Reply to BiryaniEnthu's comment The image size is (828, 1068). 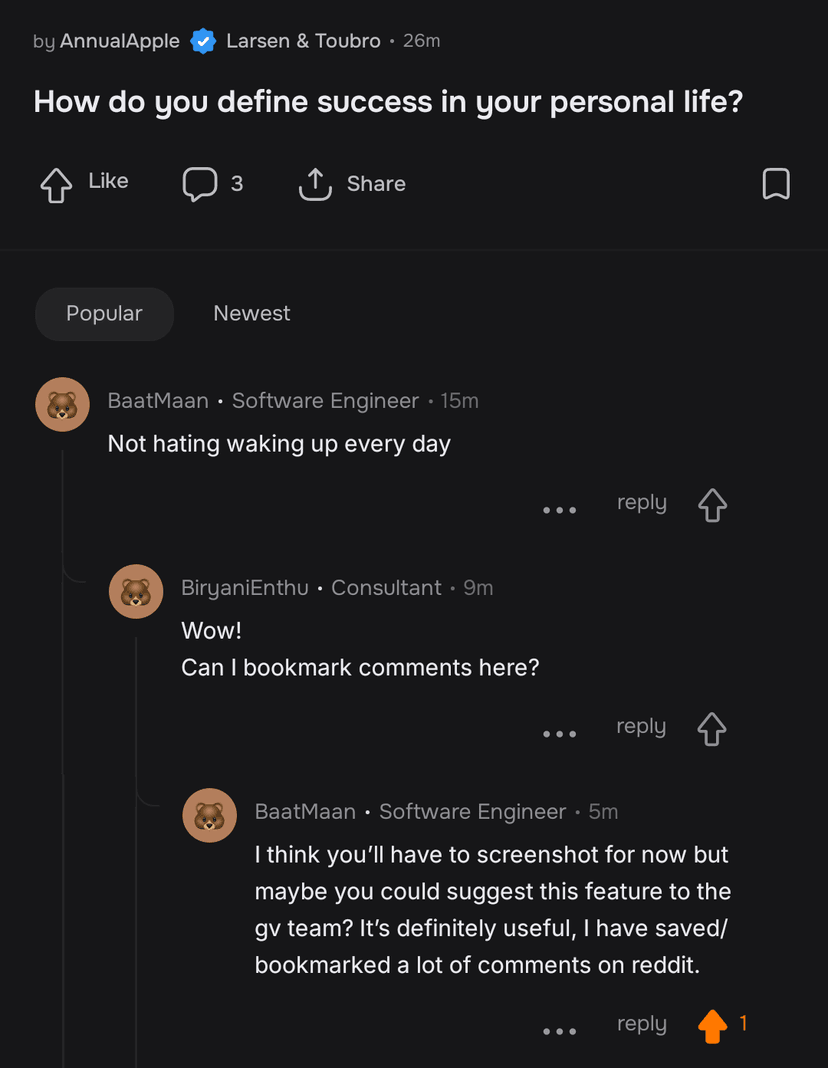click(x=642, y=726)
